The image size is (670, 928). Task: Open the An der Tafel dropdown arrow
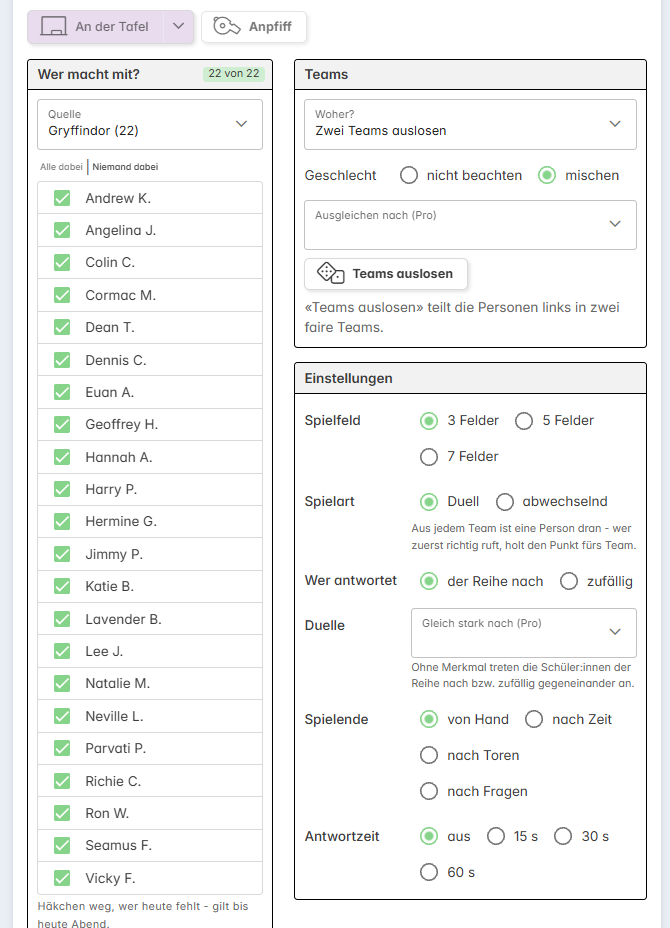tap(178, 27)
